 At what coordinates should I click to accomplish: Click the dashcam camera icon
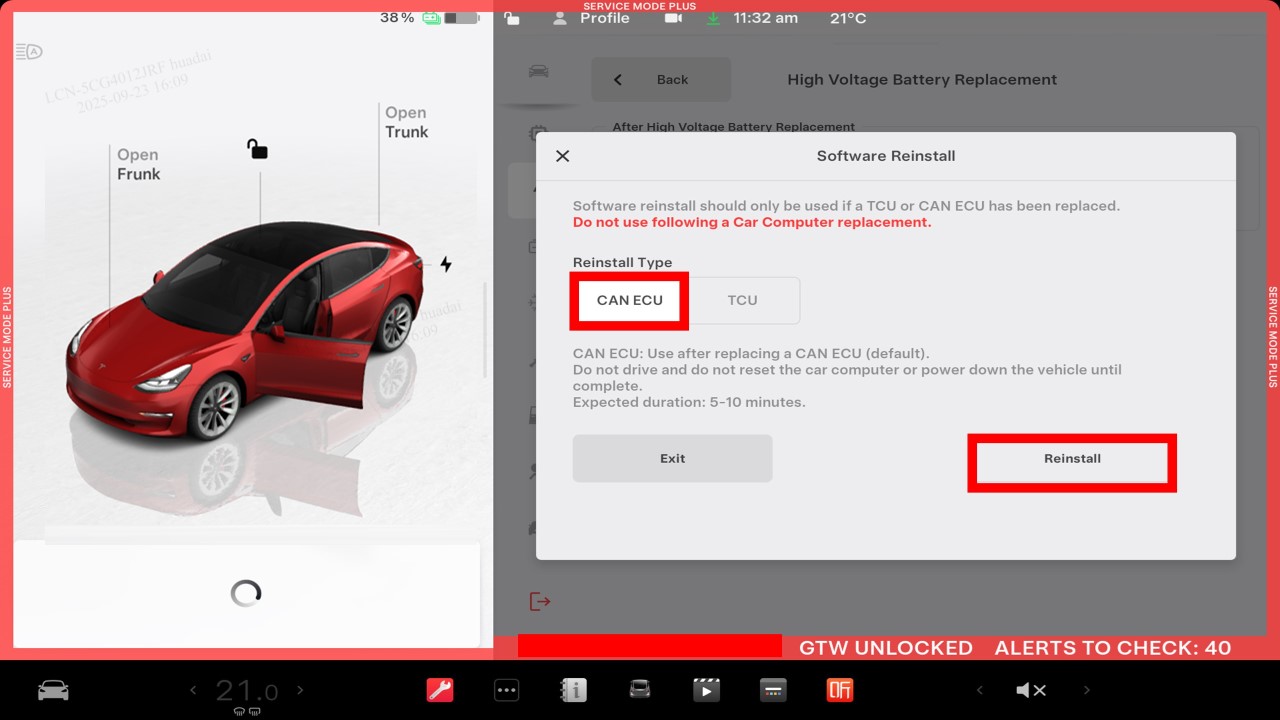(x=673, y=18)
